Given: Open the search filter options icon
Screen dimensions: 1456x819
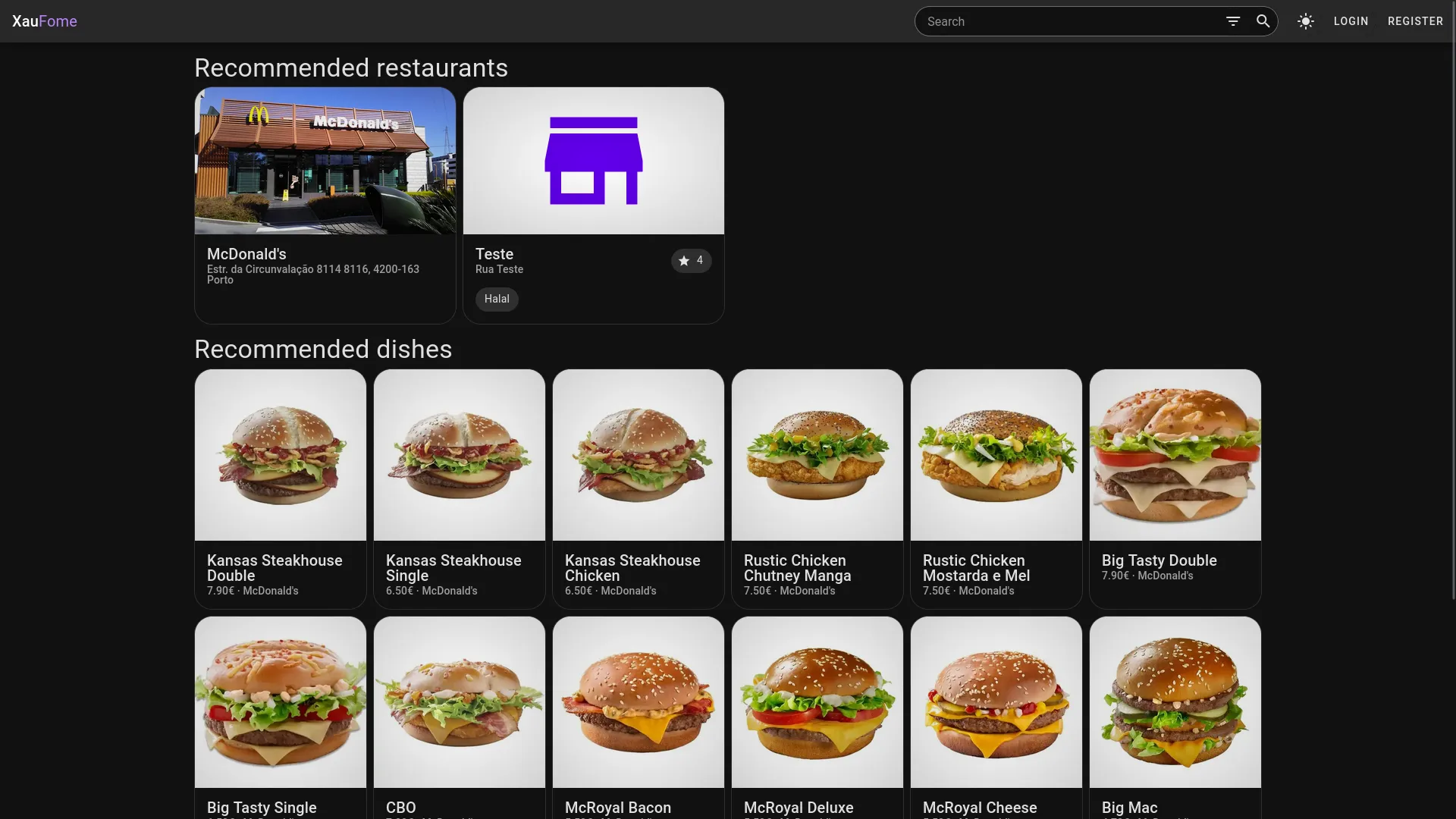Looking at the screenshot, I should (x=1233, y=21).
